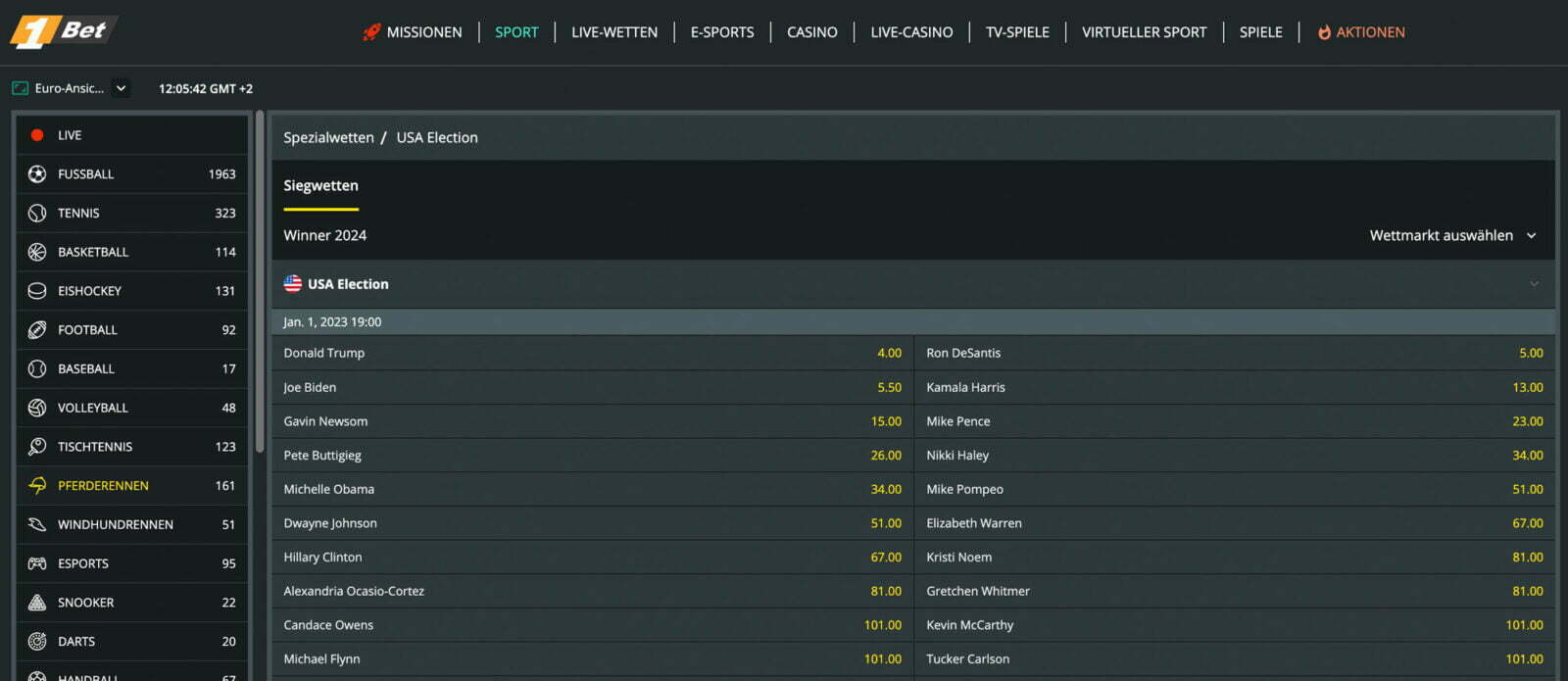This screenshot has width=1568, height=681.
Task: Click the sports sidebar scrollbar
Action: [260, 282]
